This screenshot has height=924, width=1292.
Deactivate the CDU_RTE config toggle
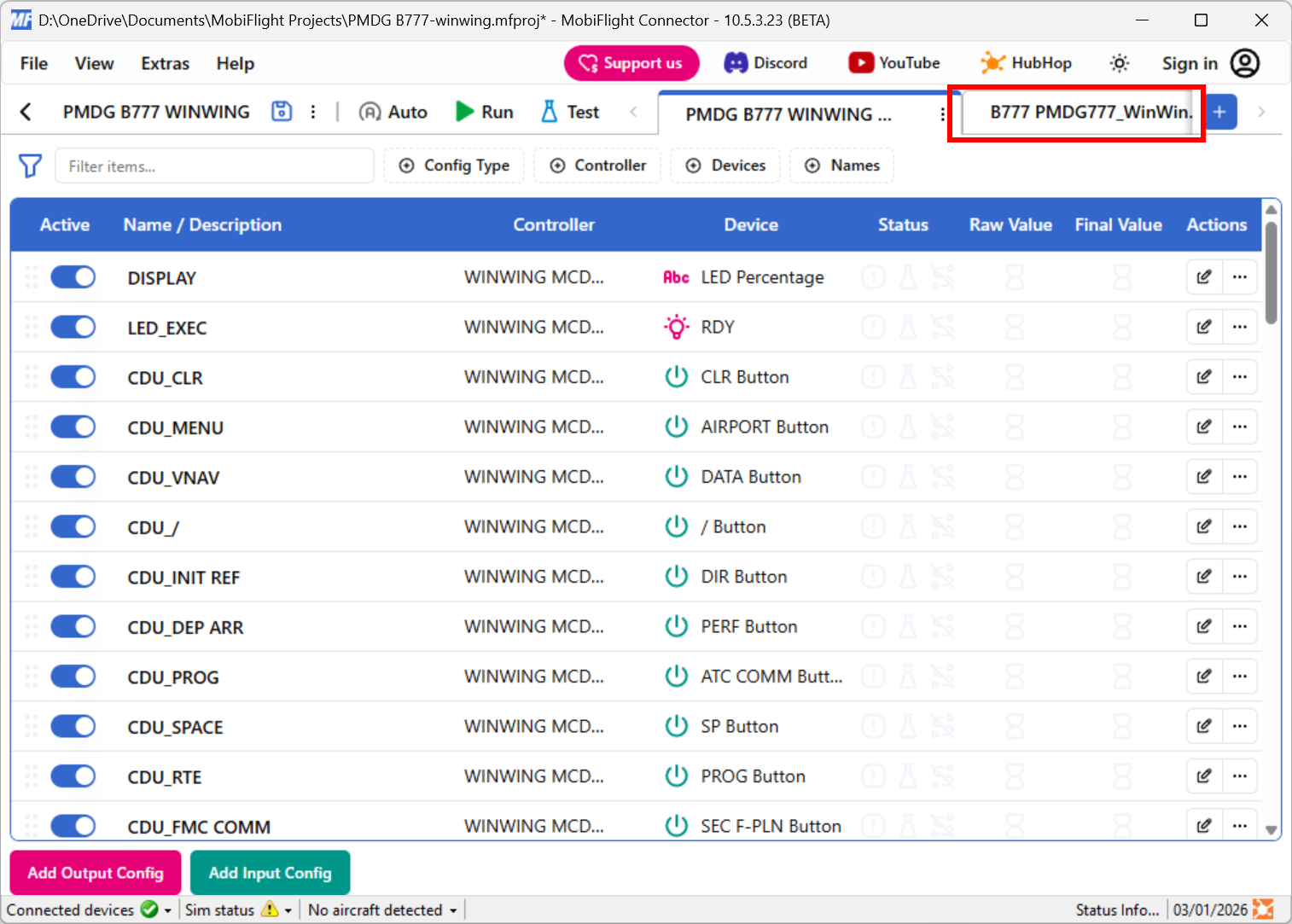tap(73, 776)
